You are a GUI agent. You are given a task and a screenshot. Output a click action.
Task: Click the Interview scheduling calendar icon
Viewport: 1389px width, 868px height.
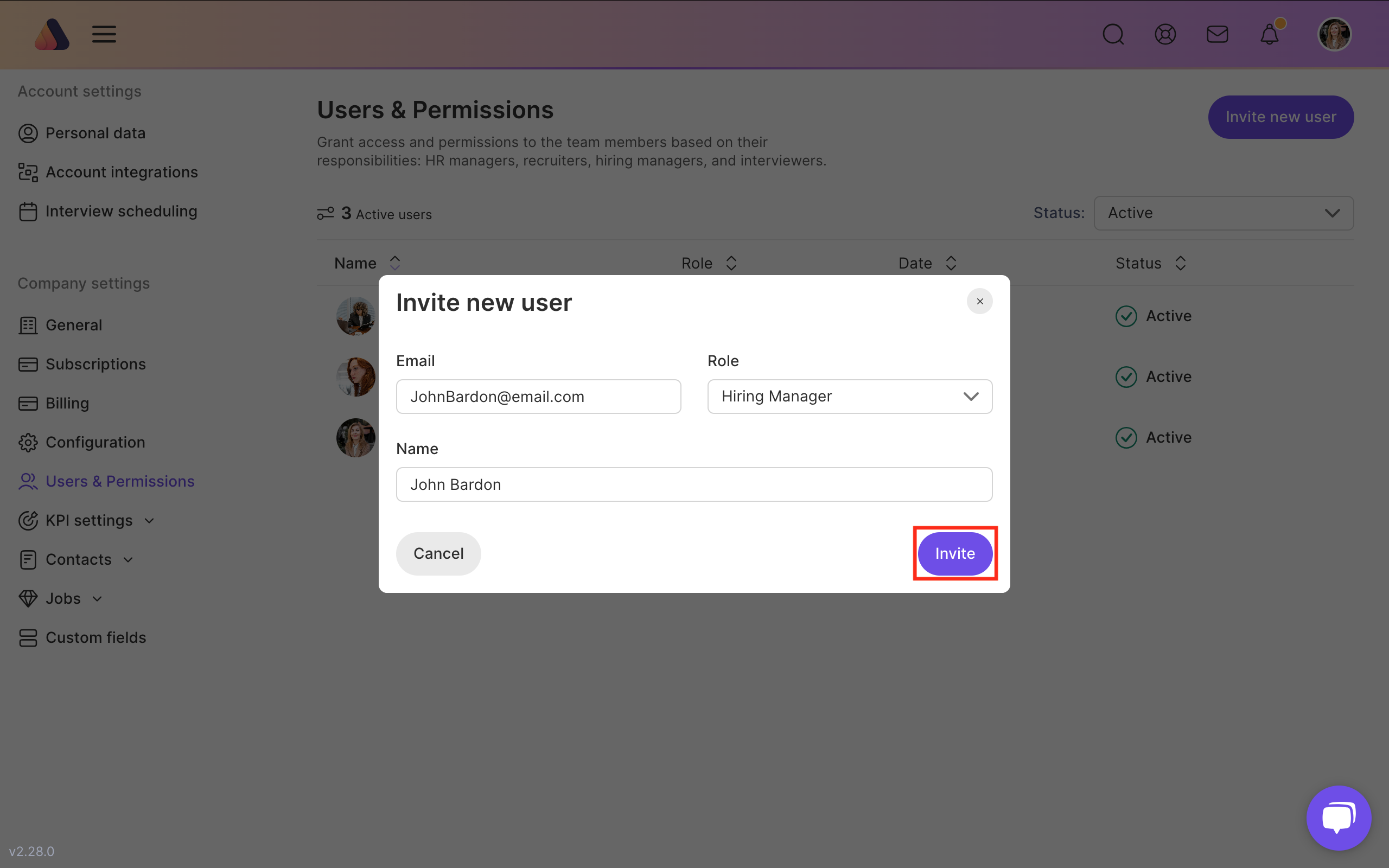click(x=28, y=211)
